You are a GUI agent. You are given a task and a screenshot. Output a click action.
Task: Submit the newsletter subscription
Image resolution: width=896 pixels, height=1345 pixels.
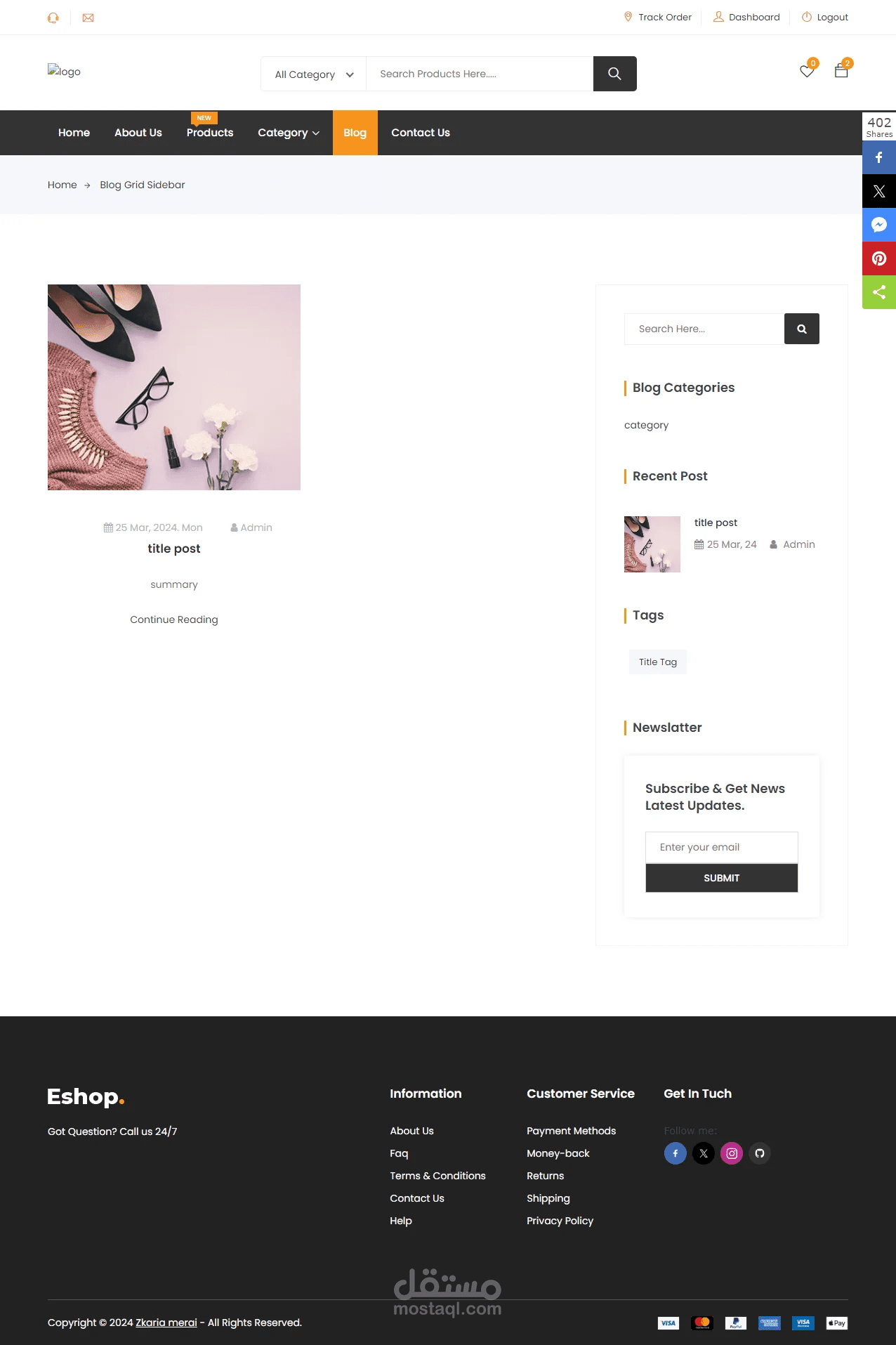722,878
